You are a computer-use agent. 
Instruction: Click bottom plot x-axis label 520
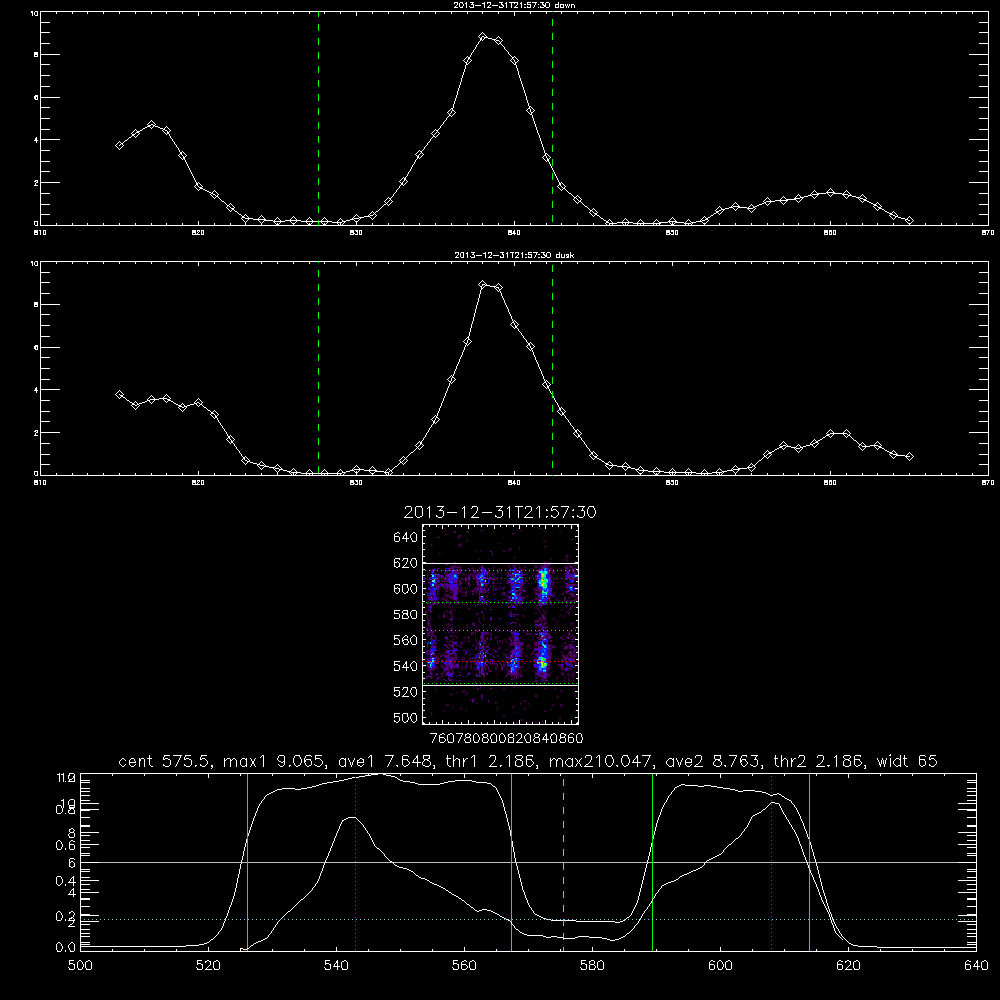(x=208, y=966)
